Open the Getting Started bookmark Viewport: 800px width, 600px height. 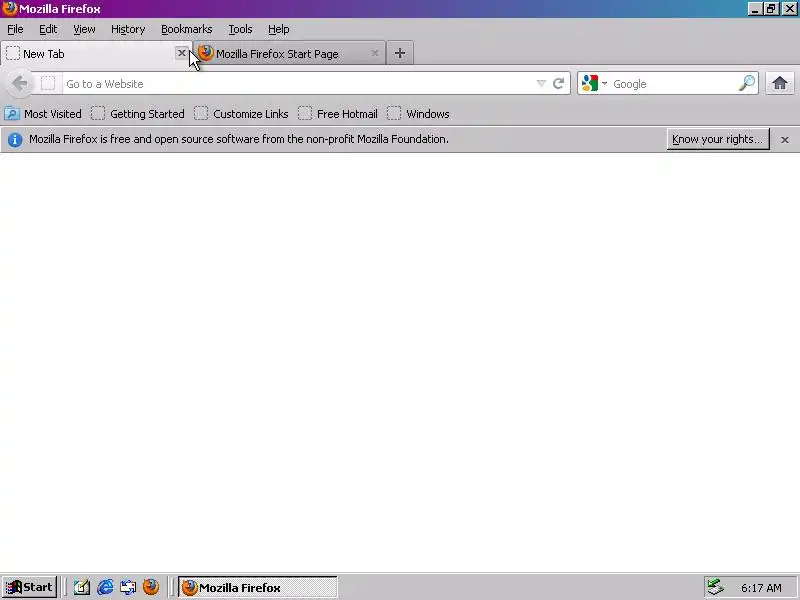tap(138, 114)
